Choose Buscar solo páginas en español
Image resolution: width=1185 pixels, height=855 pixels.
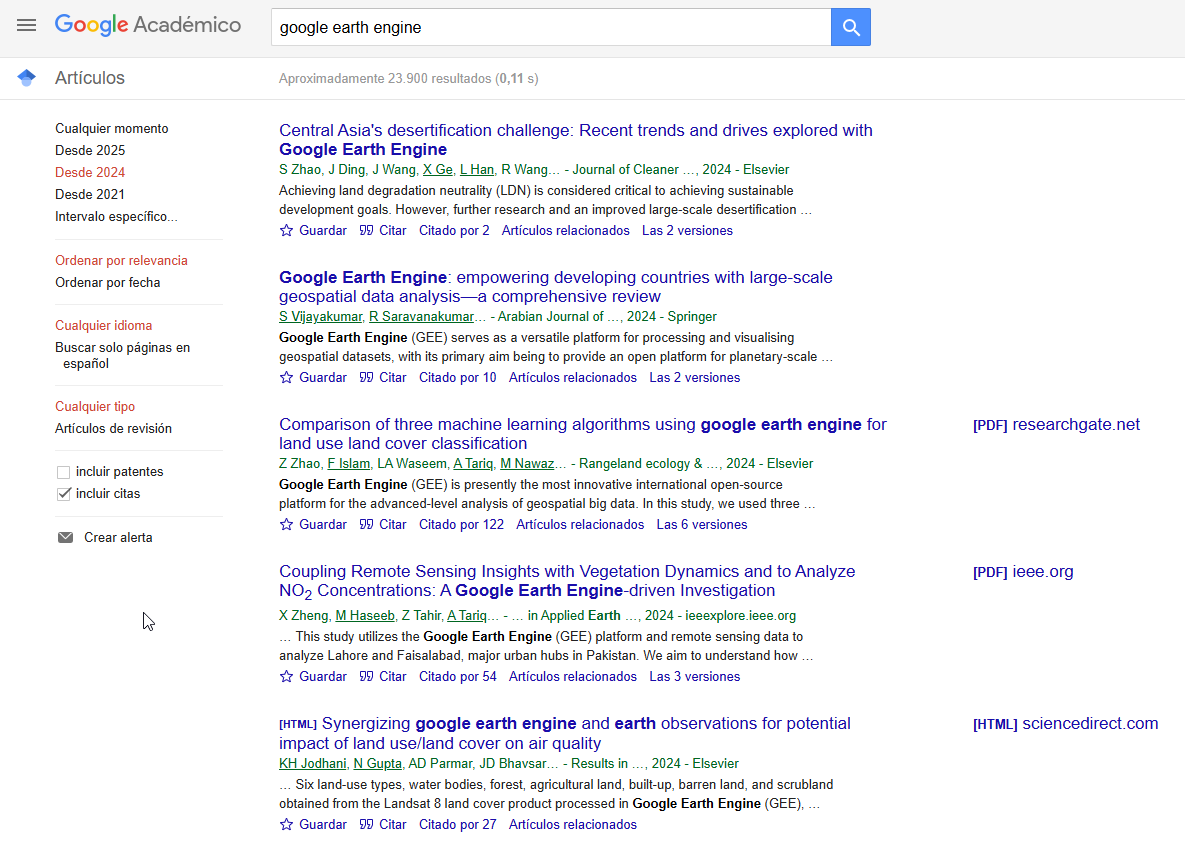pos(122,355)
